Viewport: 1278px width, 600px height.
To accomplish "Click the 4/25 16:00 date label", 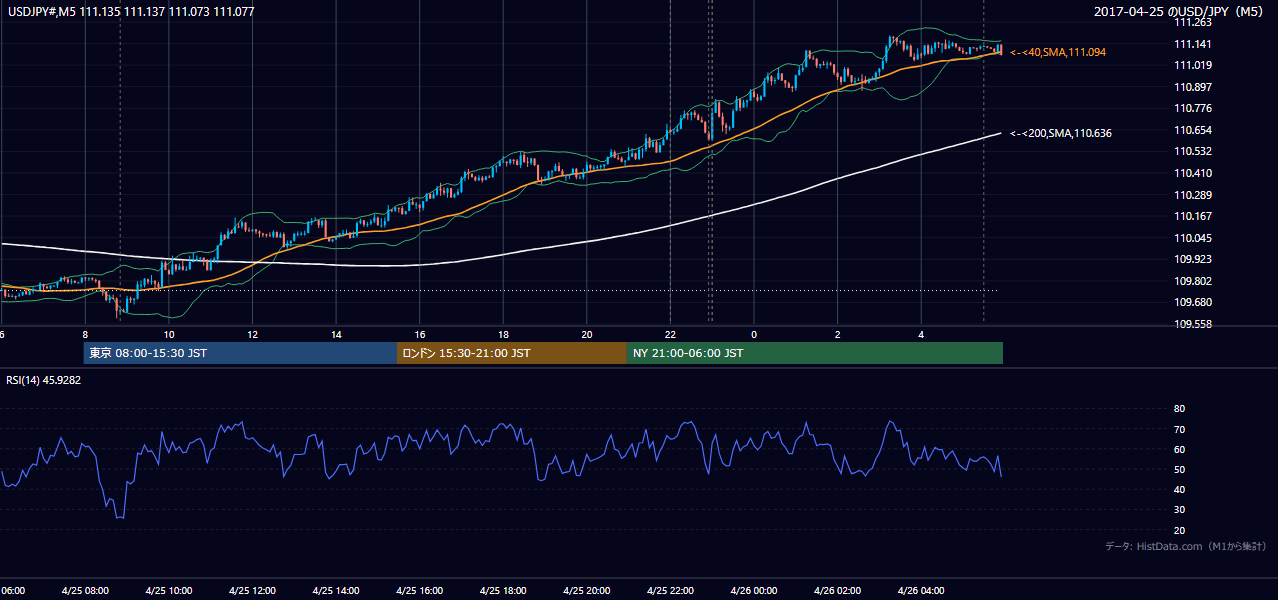I will 419,591.
